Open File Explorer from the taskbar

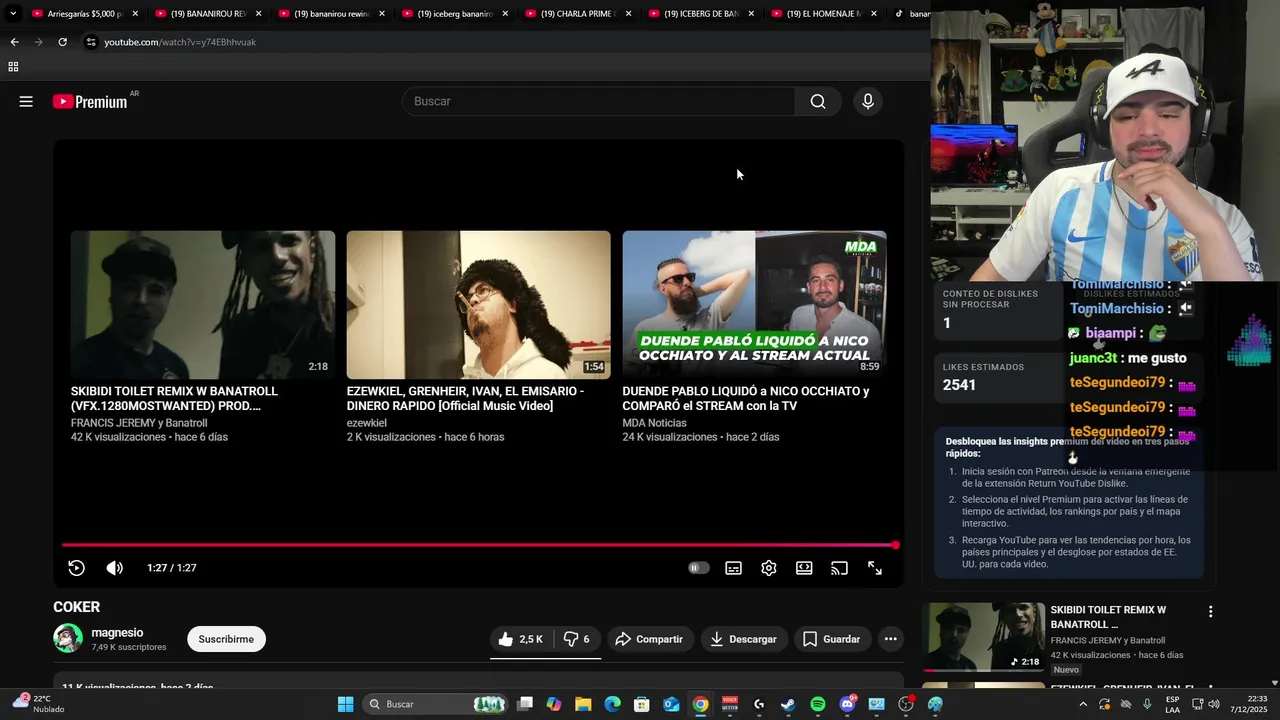[583, 704]
